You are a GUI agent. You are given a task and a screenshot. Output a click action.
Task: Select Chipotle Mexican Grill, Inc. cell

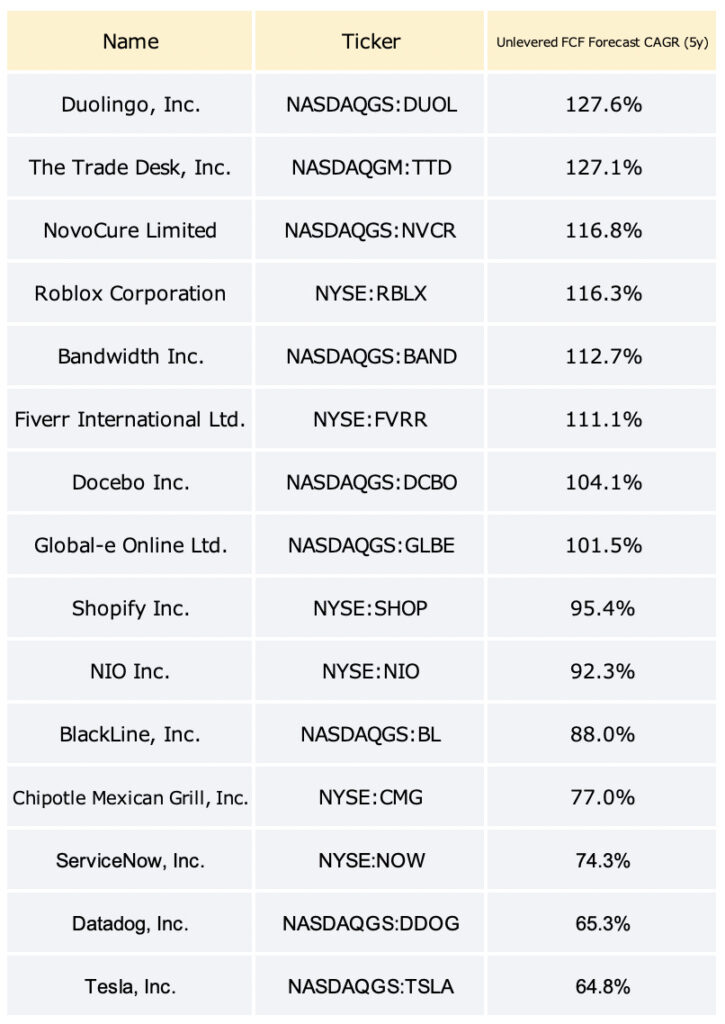[x=129, y=797]
